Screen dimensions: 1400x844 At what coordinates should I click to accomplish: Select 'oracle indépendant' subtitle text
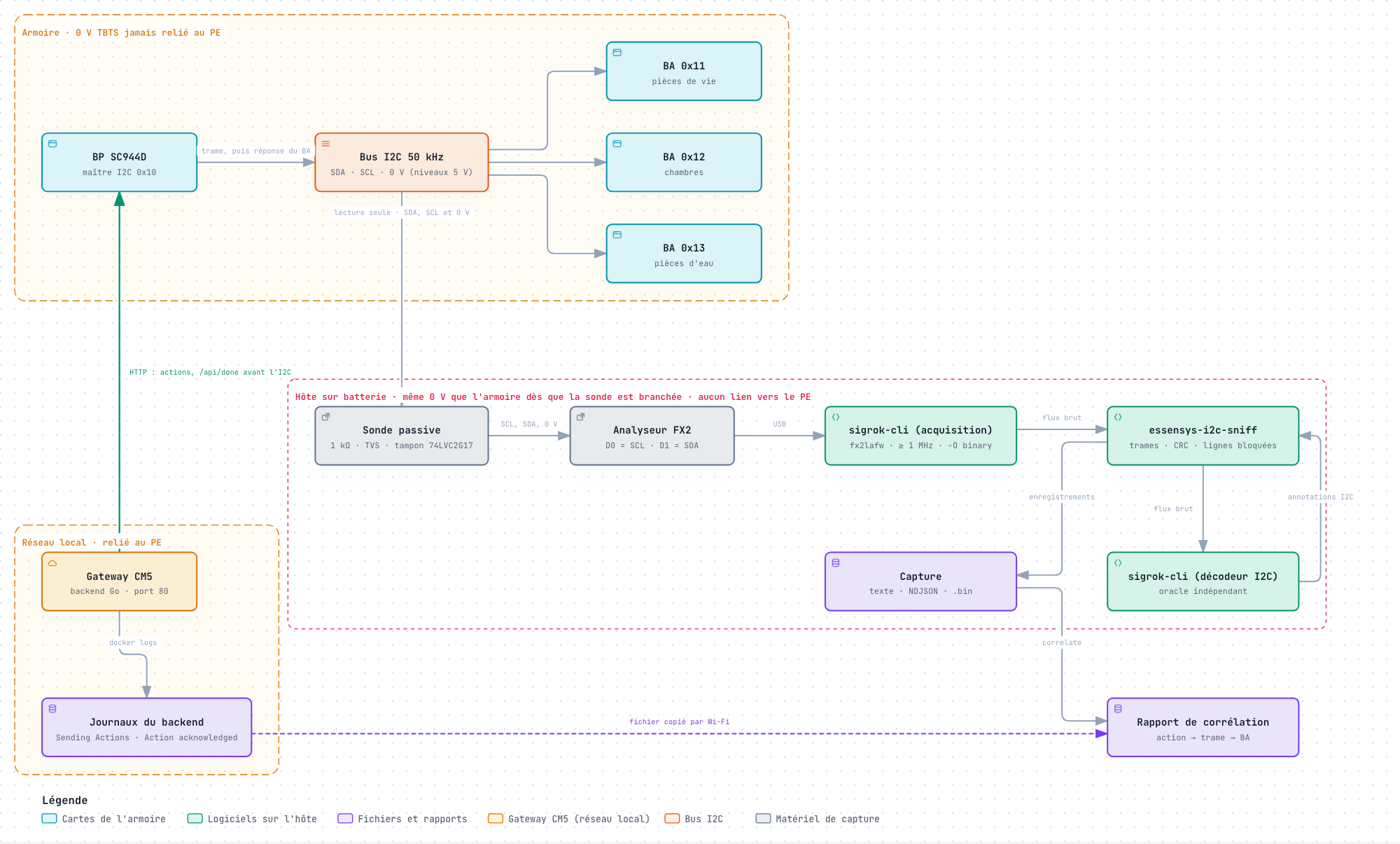(x=1203, y=591)
